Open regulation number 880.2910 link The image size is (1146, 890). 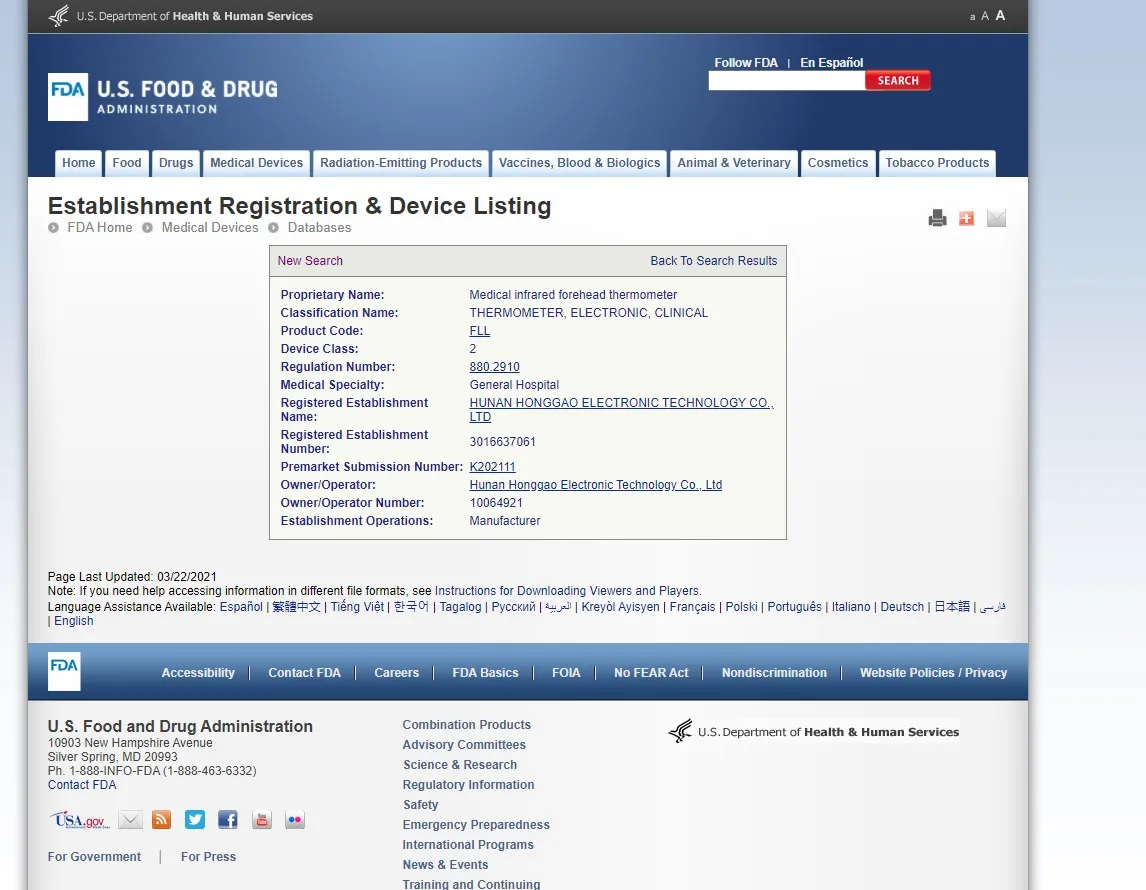coord(494,367)
